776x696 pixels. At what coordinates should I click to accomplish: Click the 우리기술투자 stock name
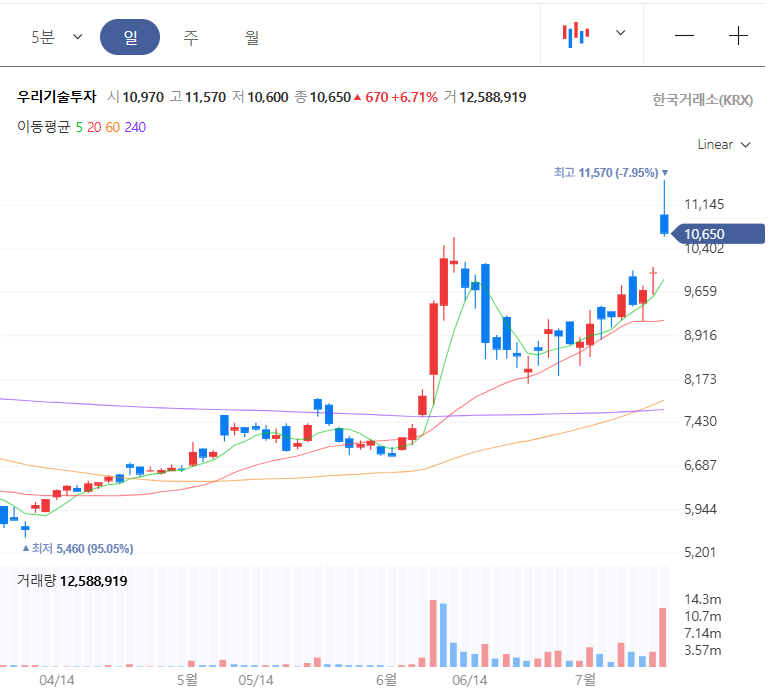pyautogui.click(x=56, y=97)
